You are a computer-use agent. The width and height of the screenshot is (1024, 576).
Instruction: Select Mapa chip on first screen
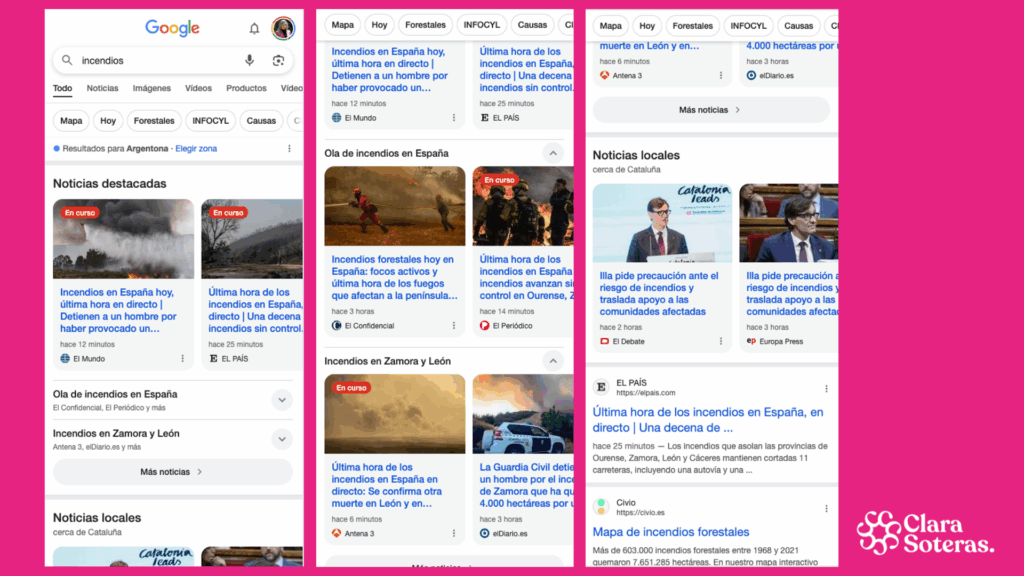coord(71,121)
